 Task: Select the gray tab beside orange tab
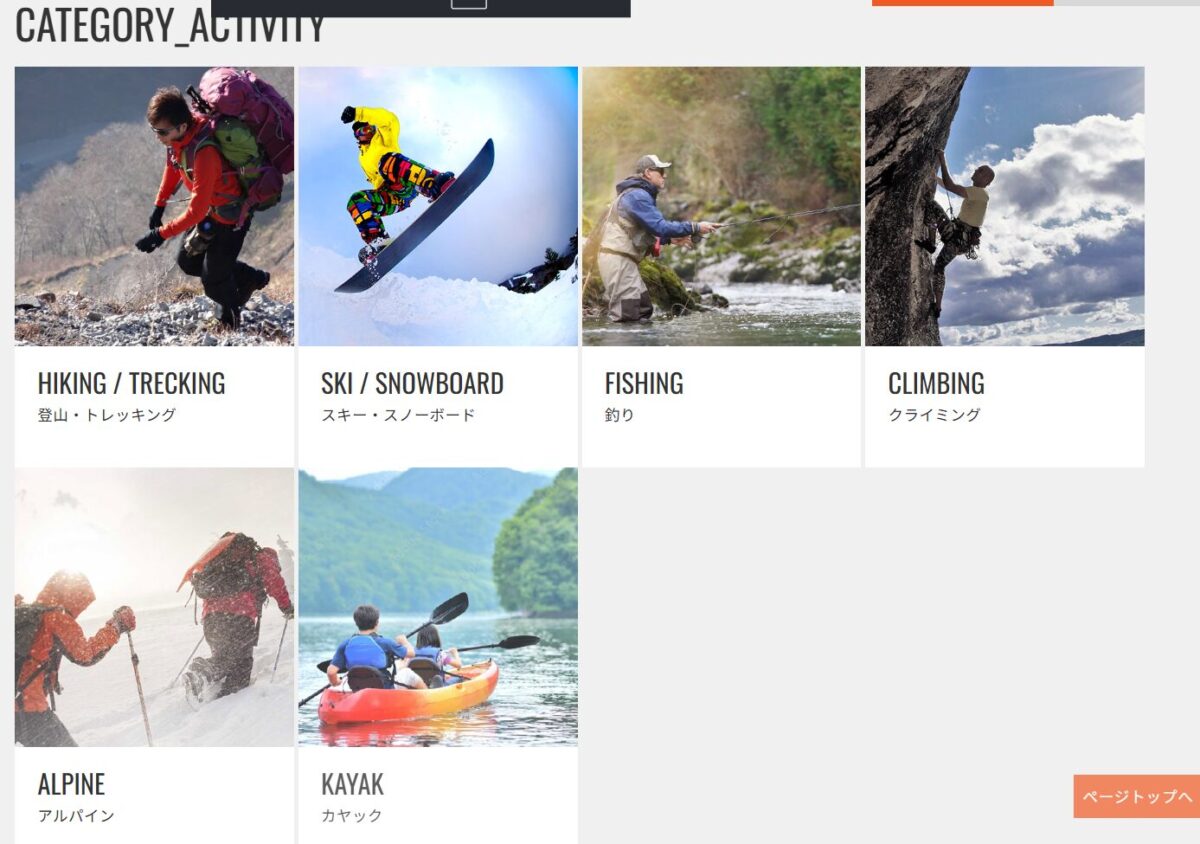1126,3
